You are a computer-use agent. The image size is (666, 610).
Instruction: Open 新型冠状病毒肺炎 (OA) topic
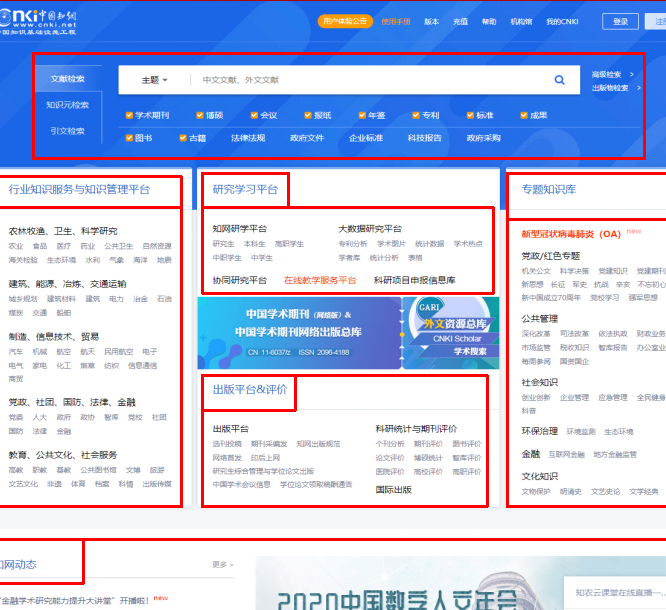571,234
